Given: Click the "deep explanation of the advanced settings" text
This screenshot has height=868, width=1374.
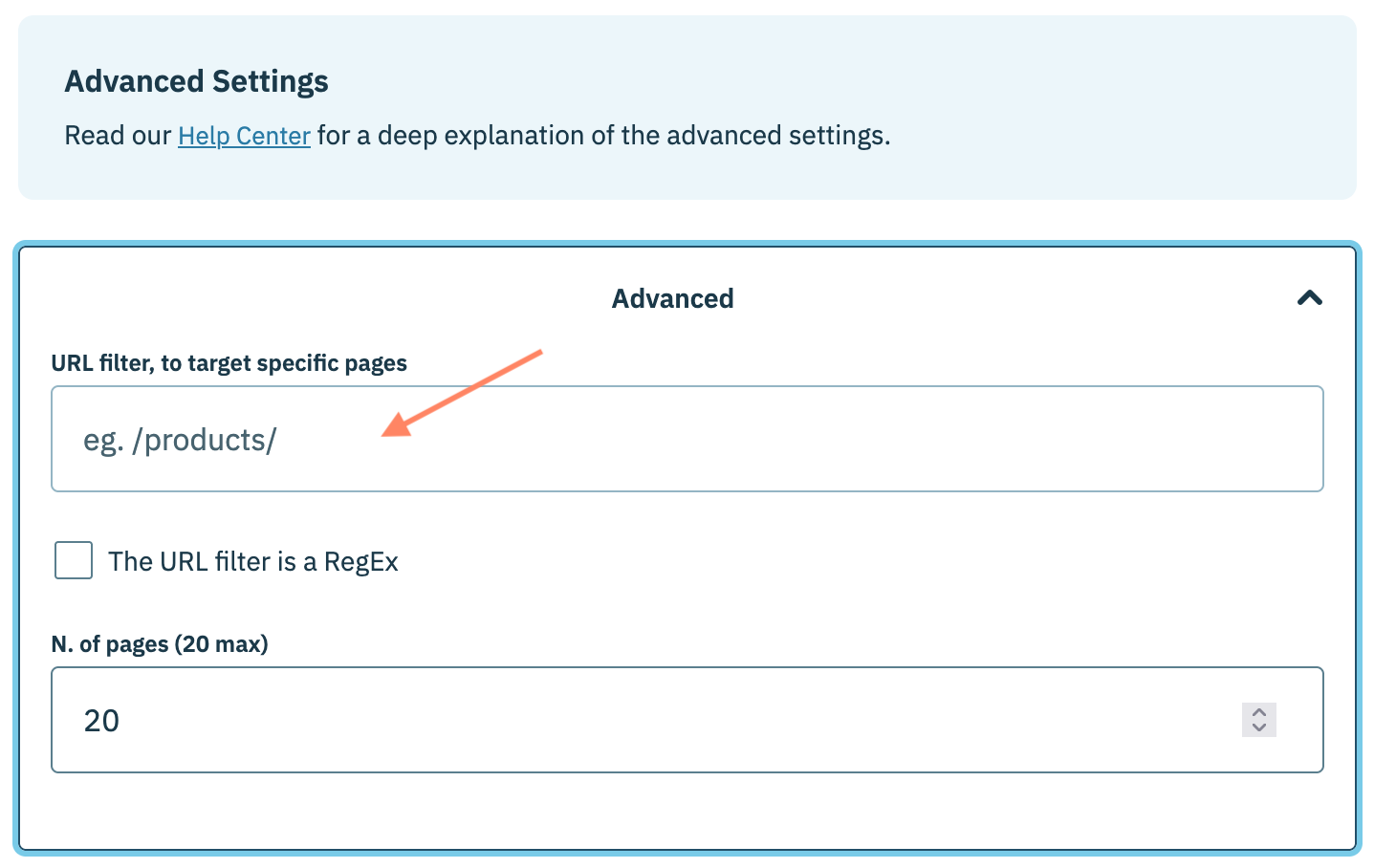Looking at the screenshot, I should (x=633, y=136).
